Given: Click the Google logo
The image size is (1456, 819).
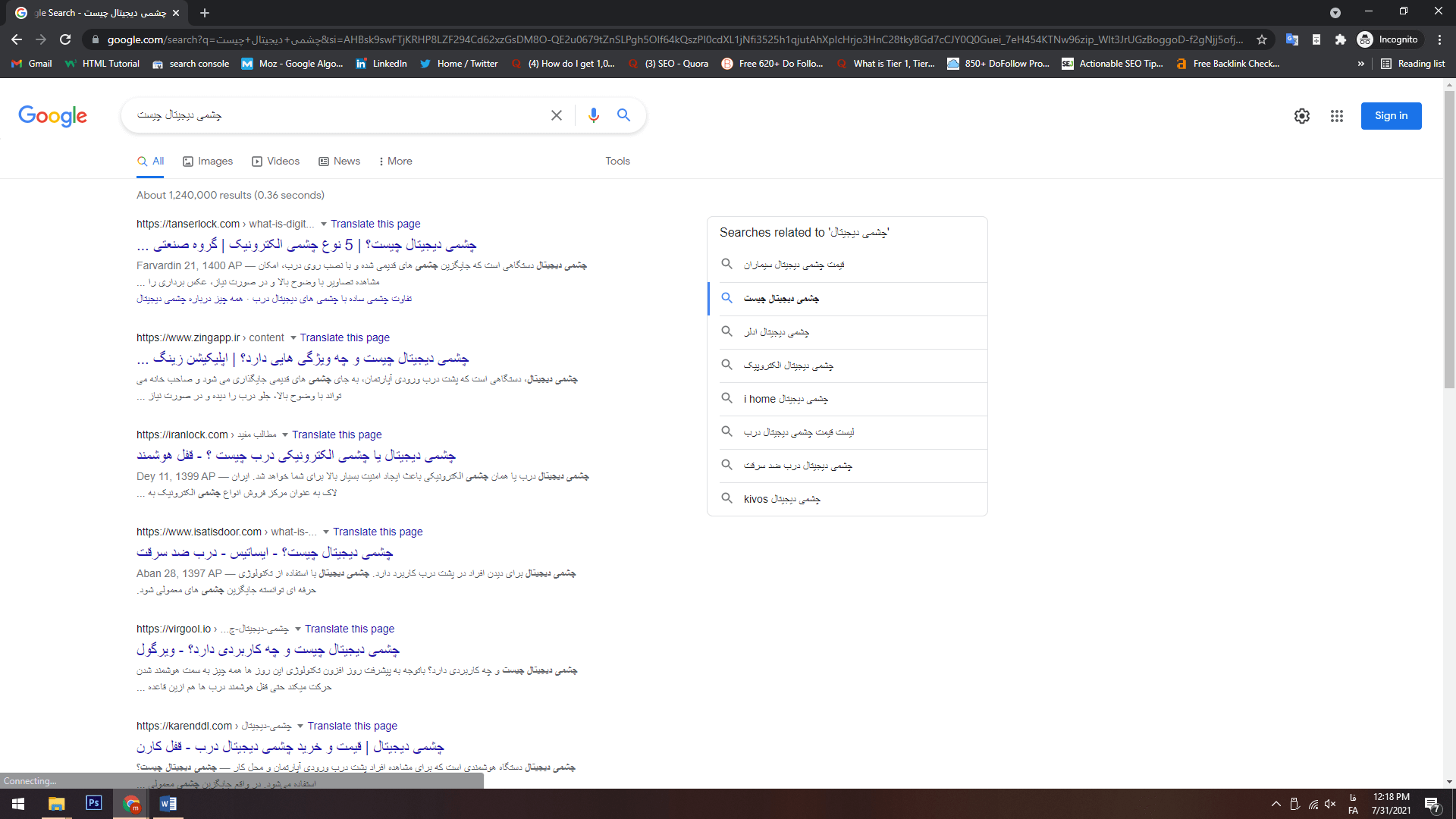Looking at the screenshot, I should 53,116.
